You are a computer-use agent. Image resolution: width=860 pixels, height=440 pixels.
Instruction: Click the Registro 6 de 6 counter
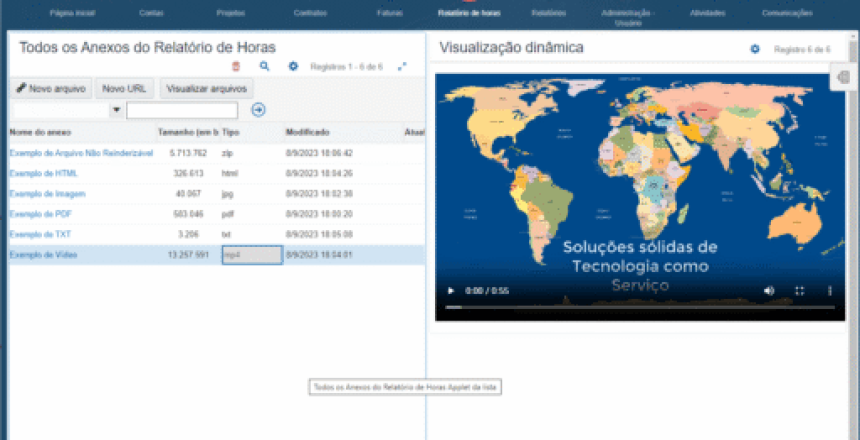point(802,49)
